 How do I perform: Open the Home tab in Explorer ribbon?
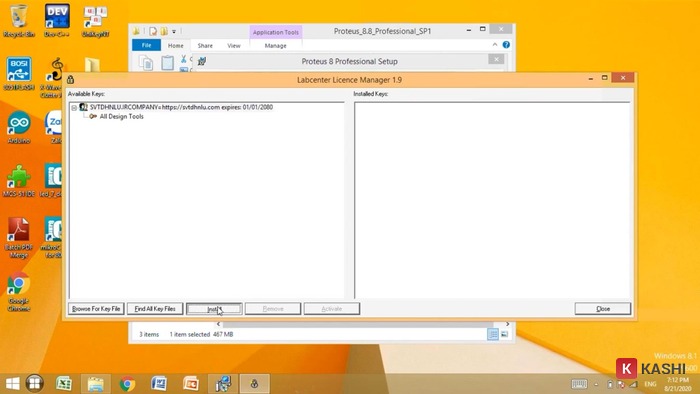[175, 46]
